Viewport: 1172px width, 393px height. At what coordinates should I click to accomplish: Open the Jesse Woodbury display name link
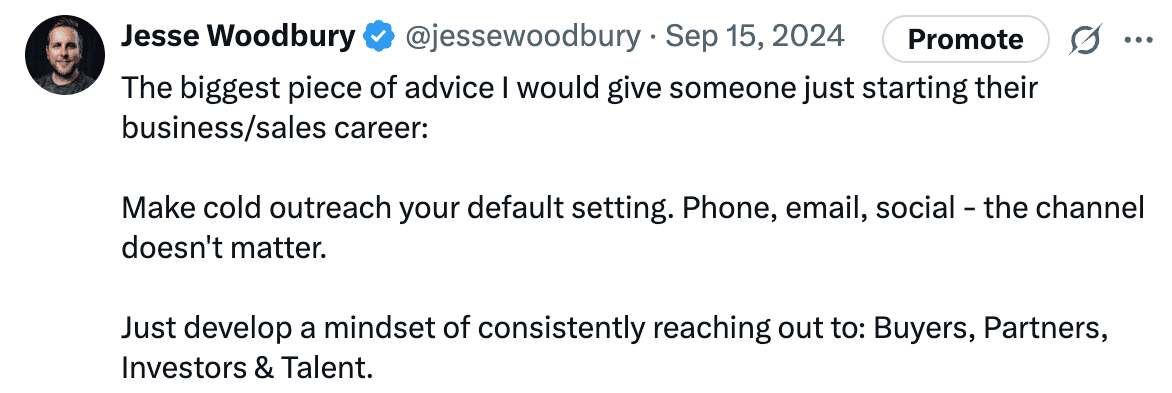point(238,36)
